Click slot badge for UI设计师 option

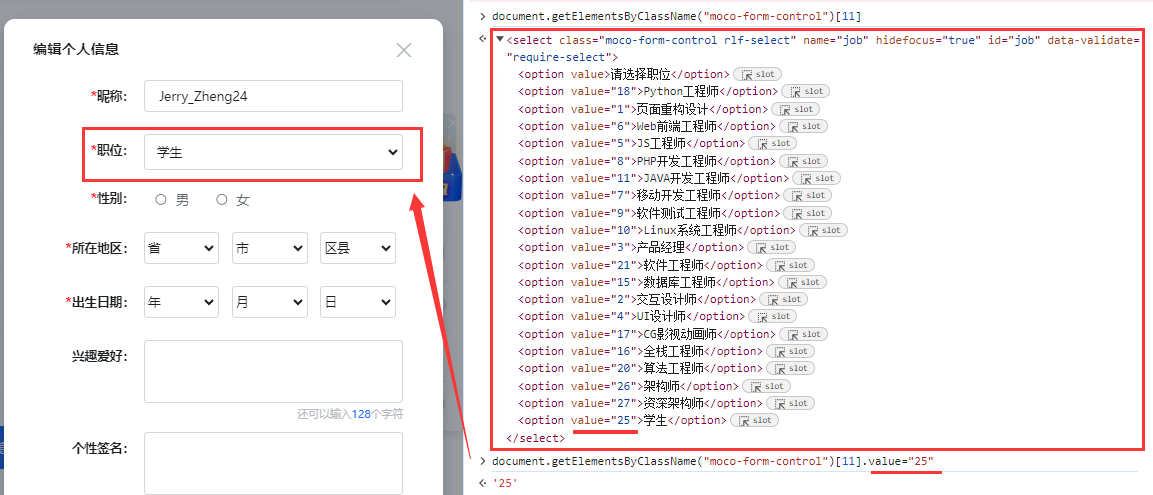[772, 316]
